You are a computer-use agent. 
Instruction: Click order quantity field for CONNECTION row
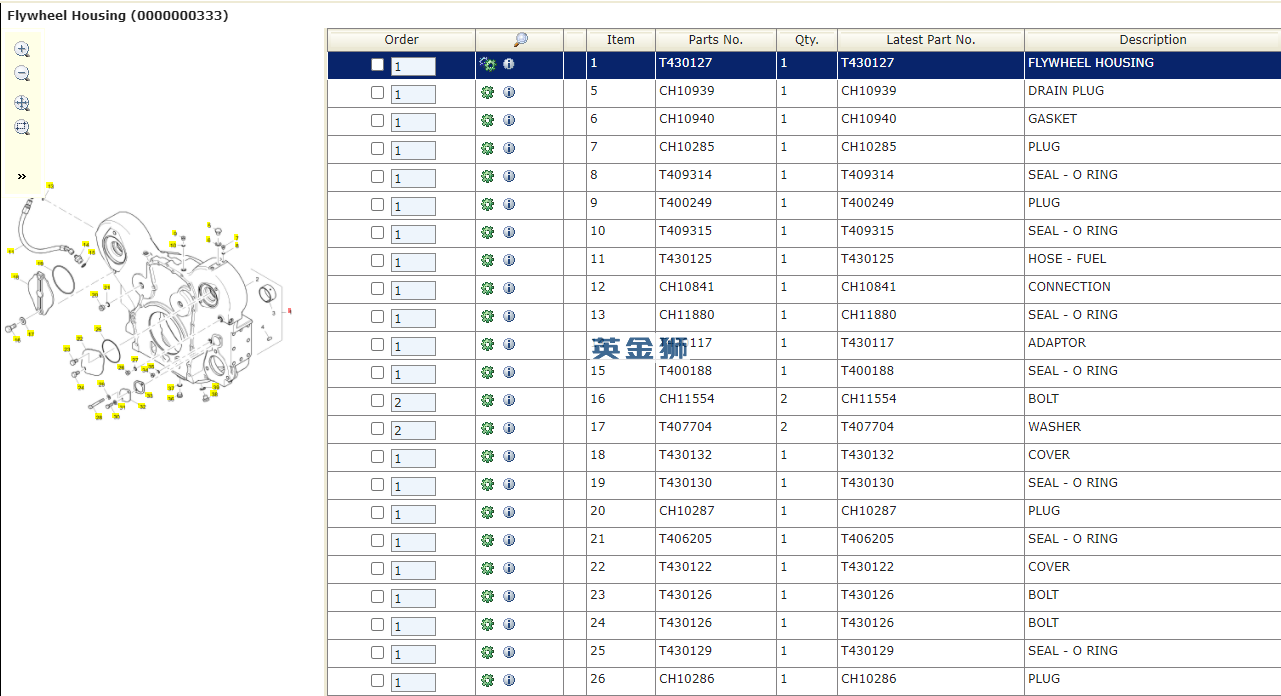coord(413,290)
